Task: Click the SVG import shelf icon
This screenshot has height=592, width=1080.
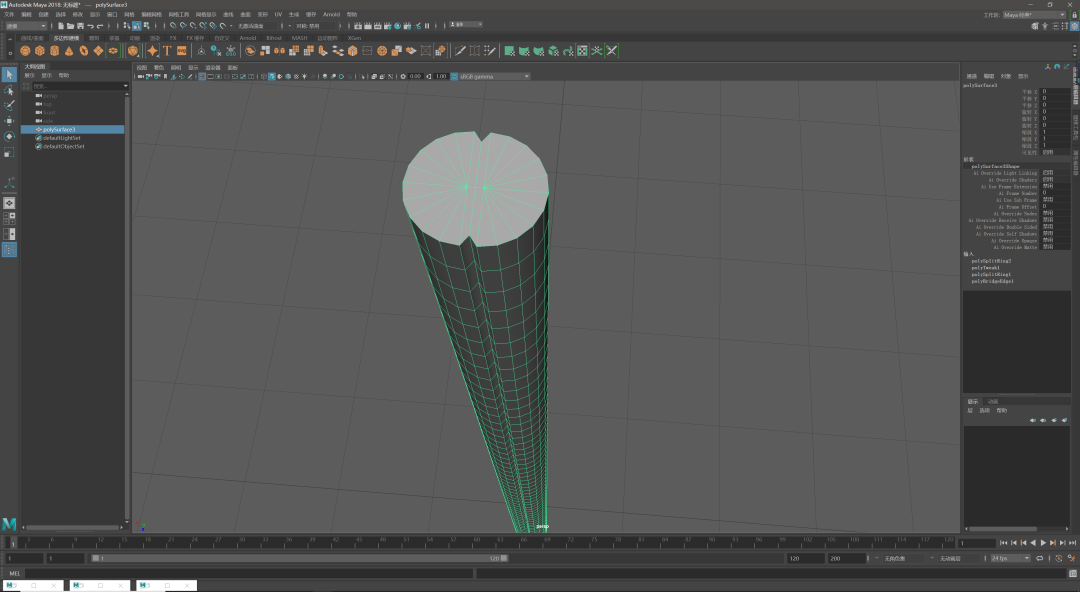Action: [182, 50]
